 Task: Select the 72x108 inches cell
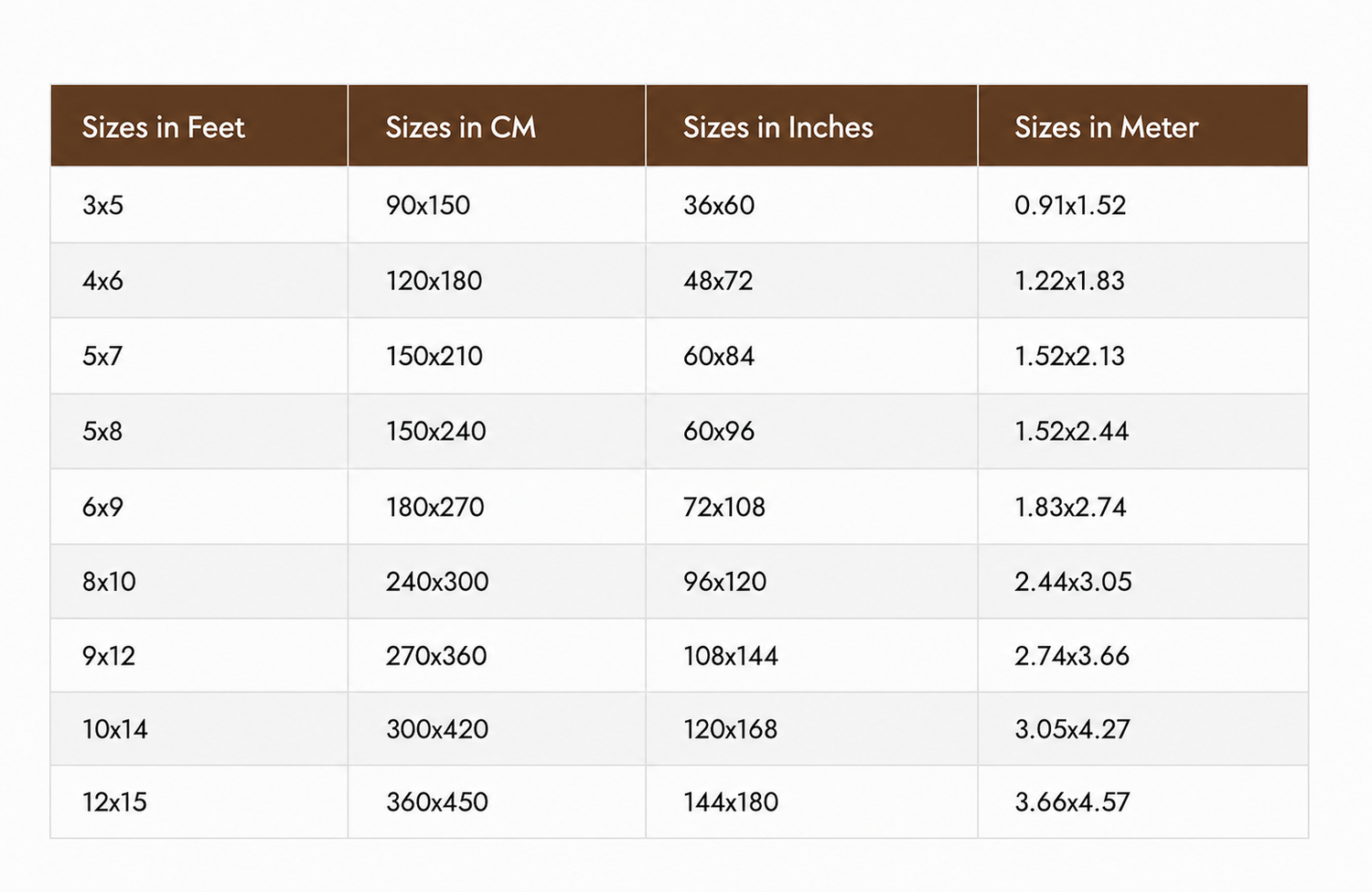(x=811, y=507)
